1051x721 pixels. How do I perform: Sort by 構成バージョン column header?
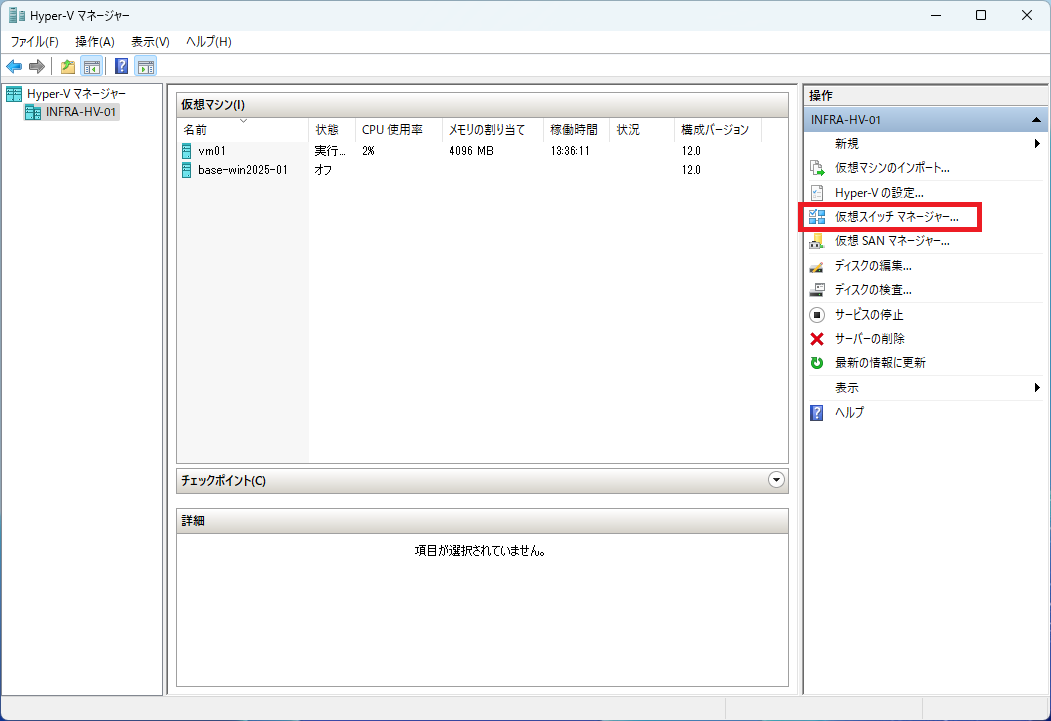718,129
